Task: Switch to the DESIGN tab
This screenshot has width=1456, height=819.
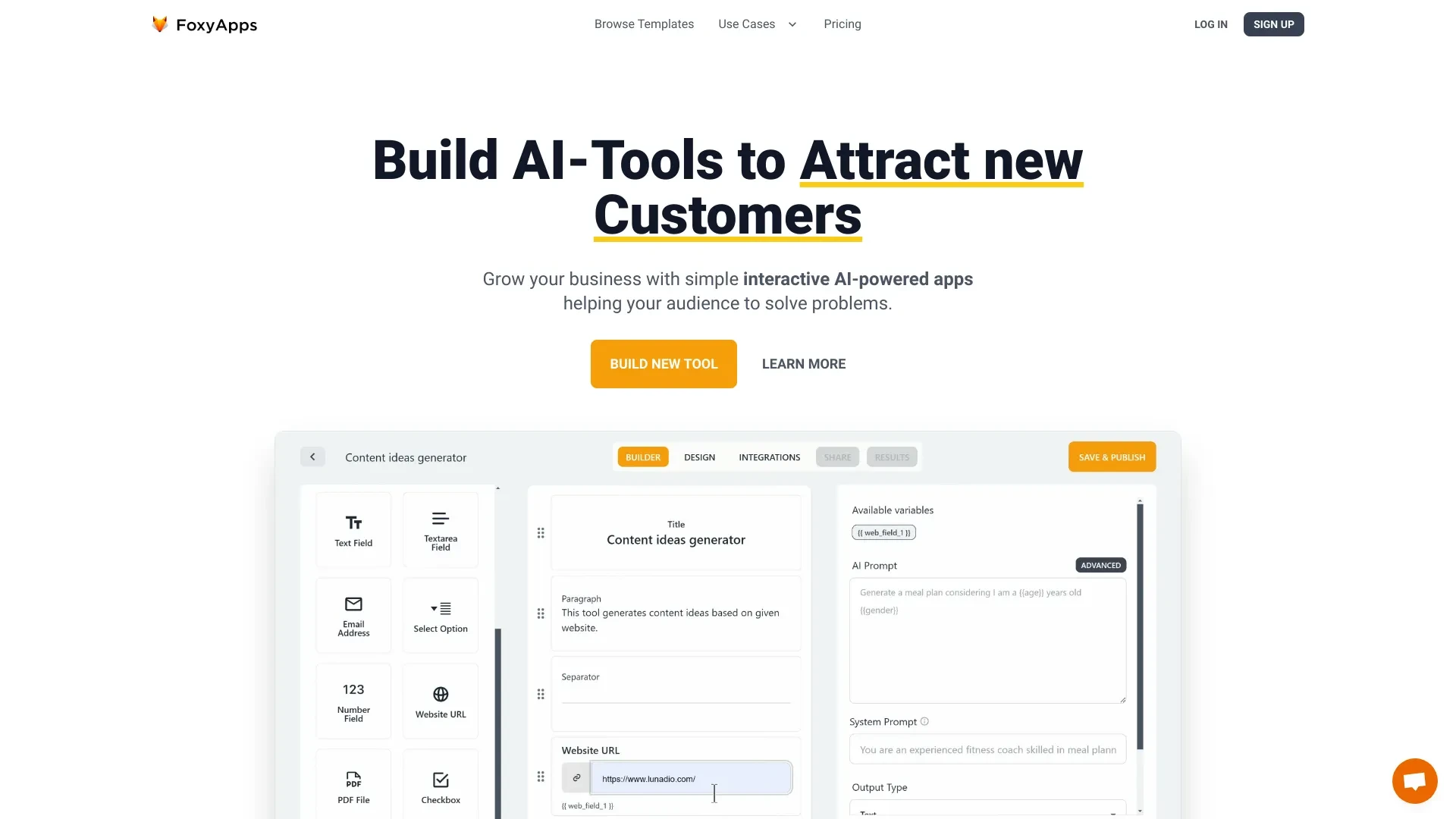Action: click(699, 457)
